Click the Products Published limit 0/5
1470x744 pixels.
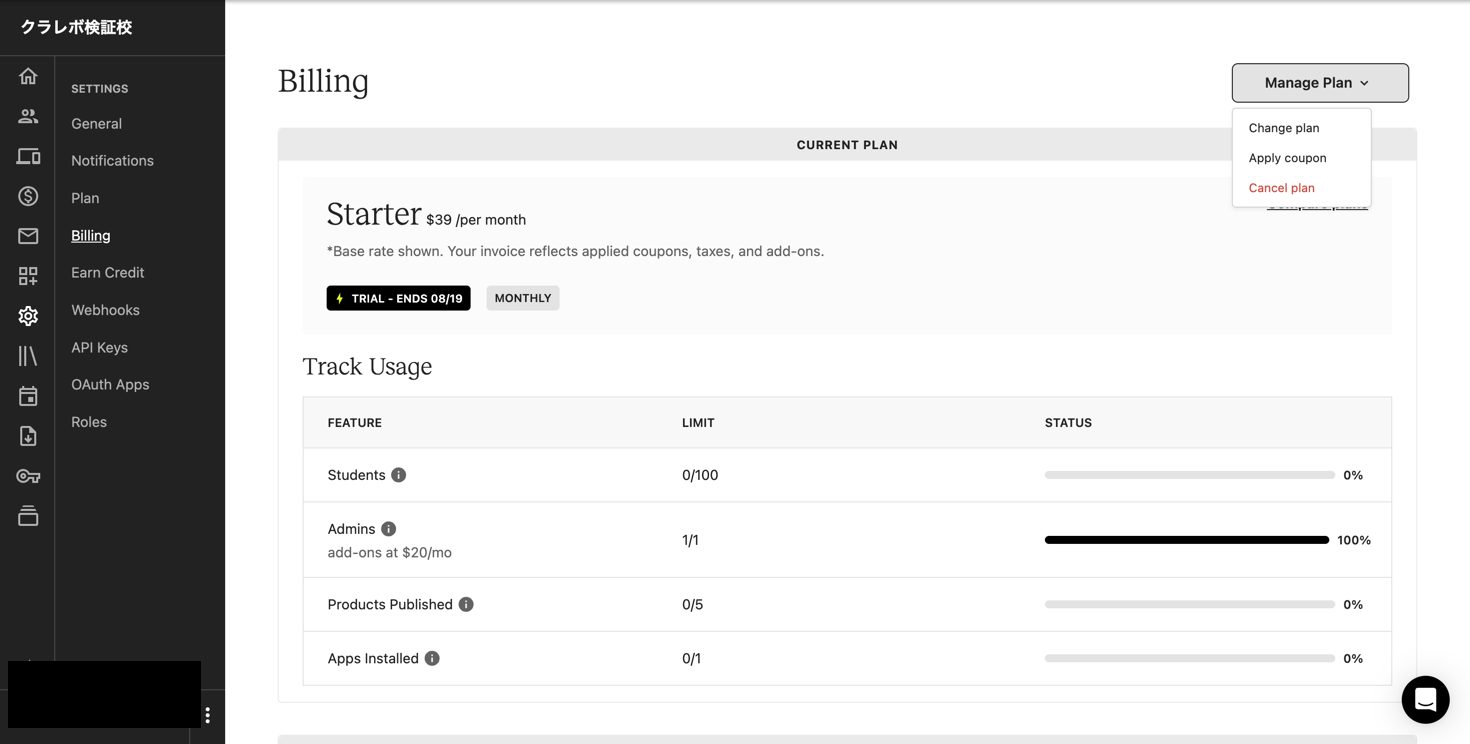click(692, 604)
